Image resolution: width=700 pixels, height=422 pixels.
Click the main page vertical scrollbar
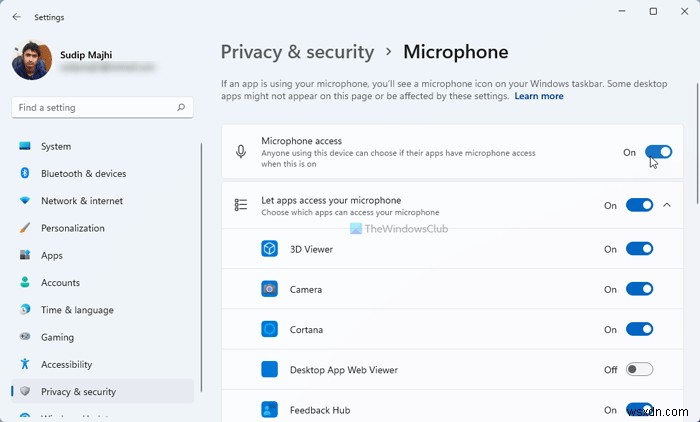click(x=697, y=143)
